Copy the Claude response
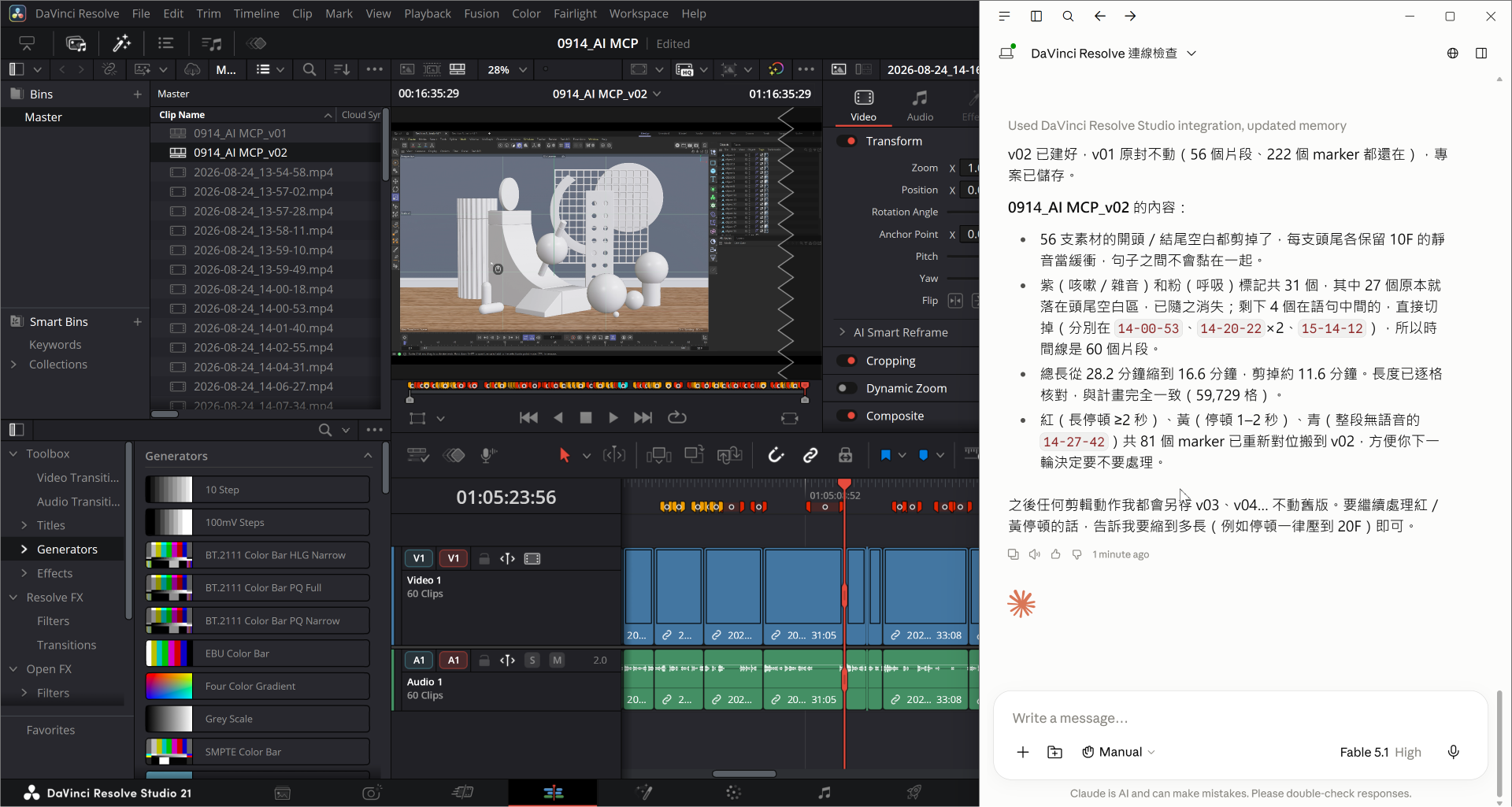 click(1014, 554)
